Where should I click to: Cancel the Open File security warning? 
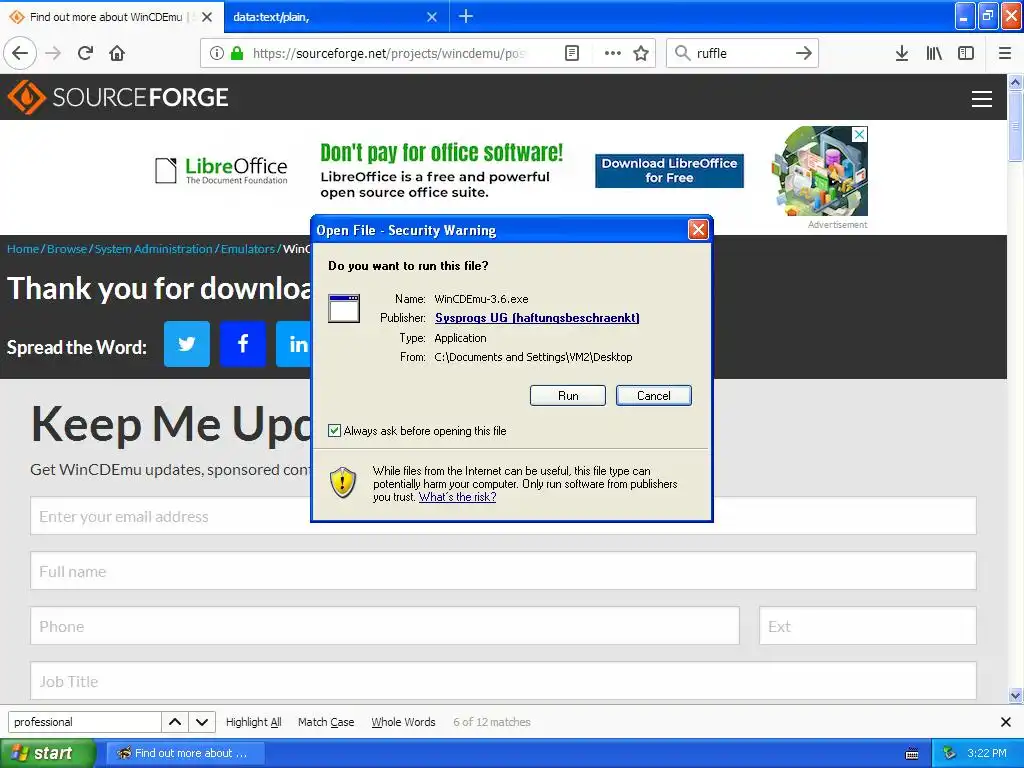[x=654, y=396]
